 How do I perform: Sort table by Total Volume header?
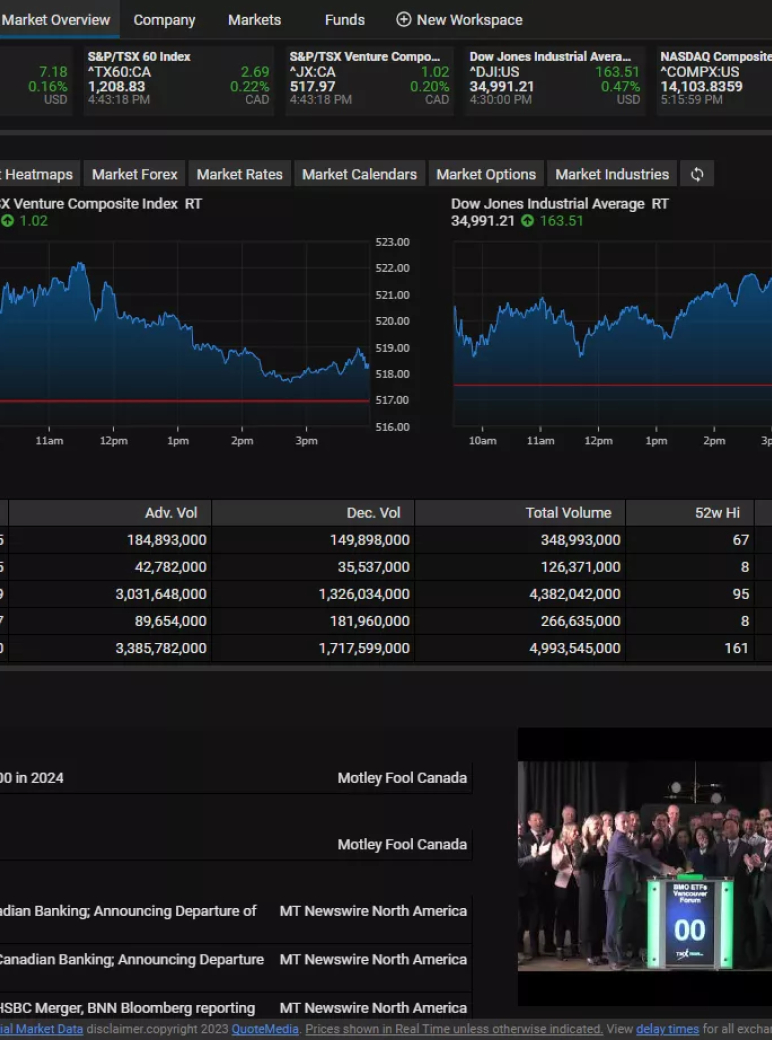point(568,513)
